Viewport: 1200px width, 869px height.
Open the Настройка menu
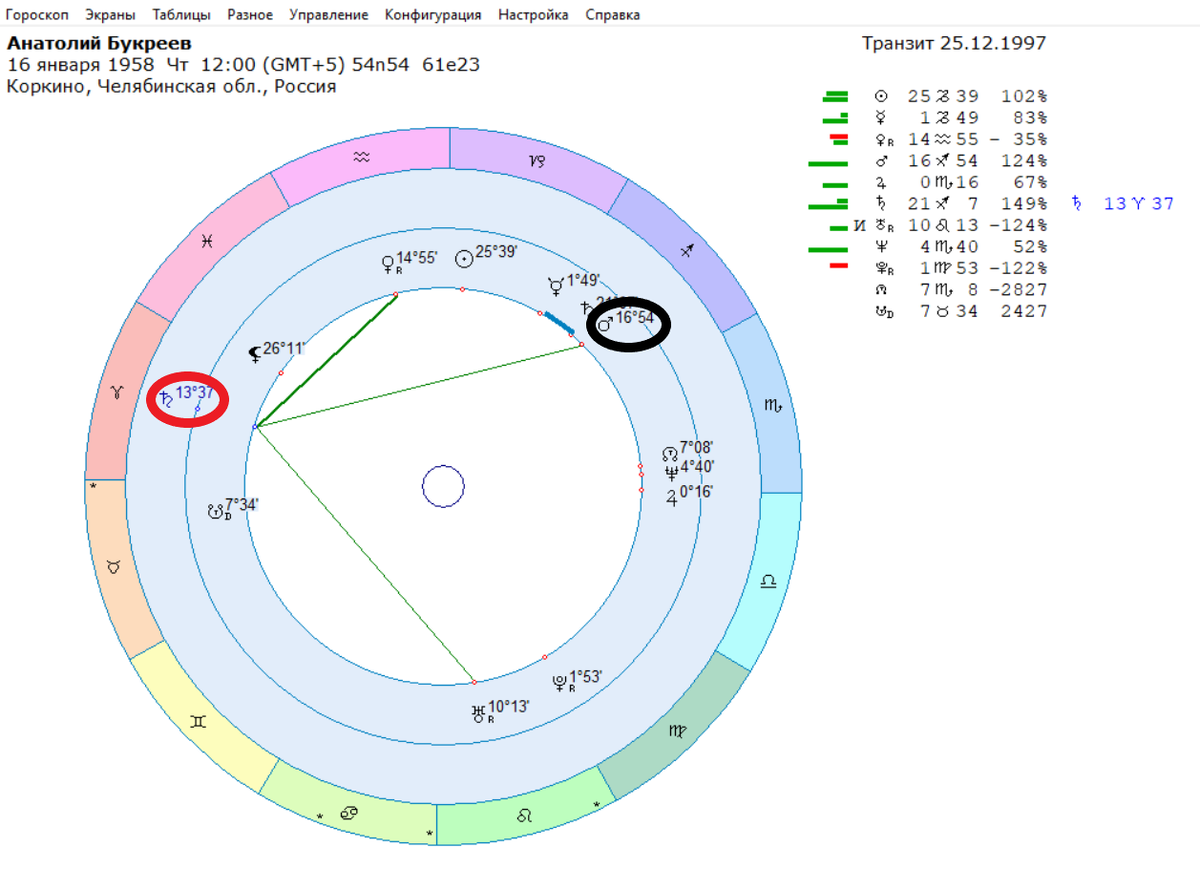[x=533, y=15]
